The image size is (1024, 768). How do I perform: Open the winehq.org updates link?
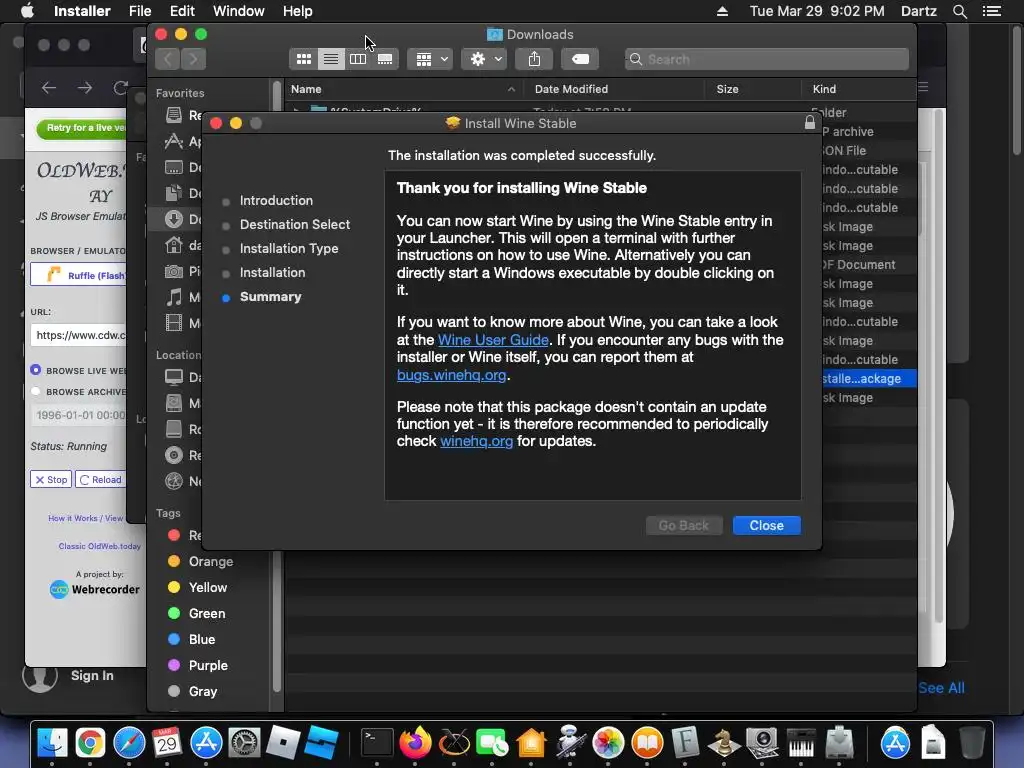(476, 441)
